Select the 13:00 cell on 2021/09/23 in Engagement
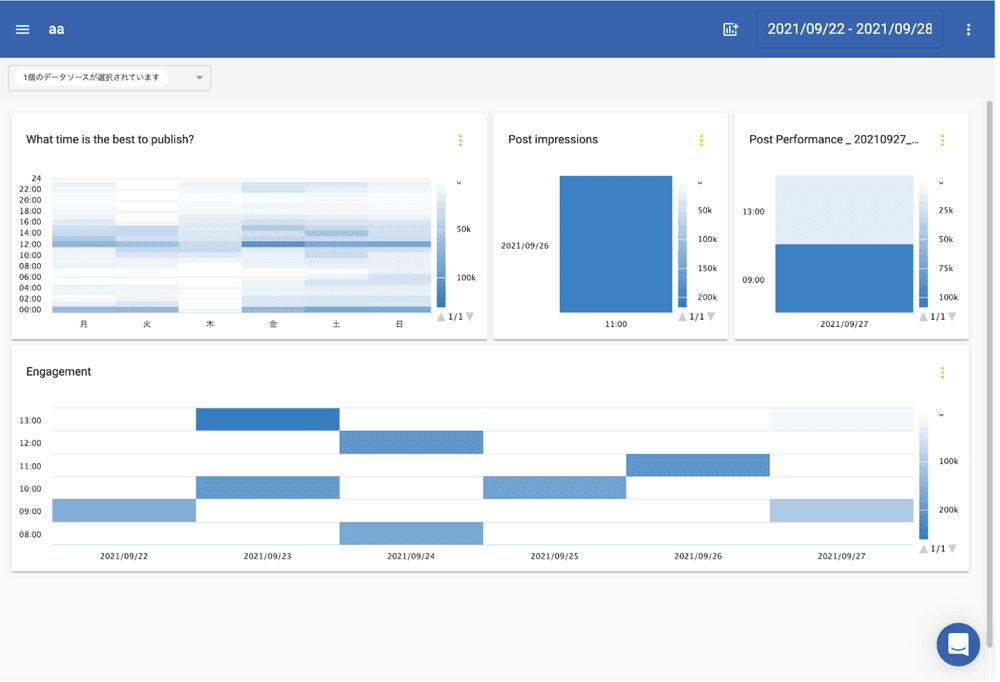Viewport: 1000px width, 682px height. click(267, 419)
